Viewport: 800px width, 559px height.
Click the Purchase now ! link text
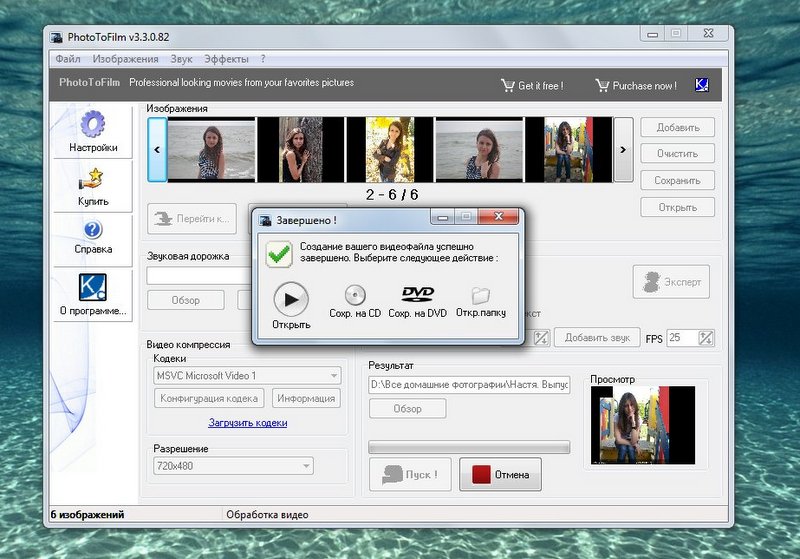(644, 86)
